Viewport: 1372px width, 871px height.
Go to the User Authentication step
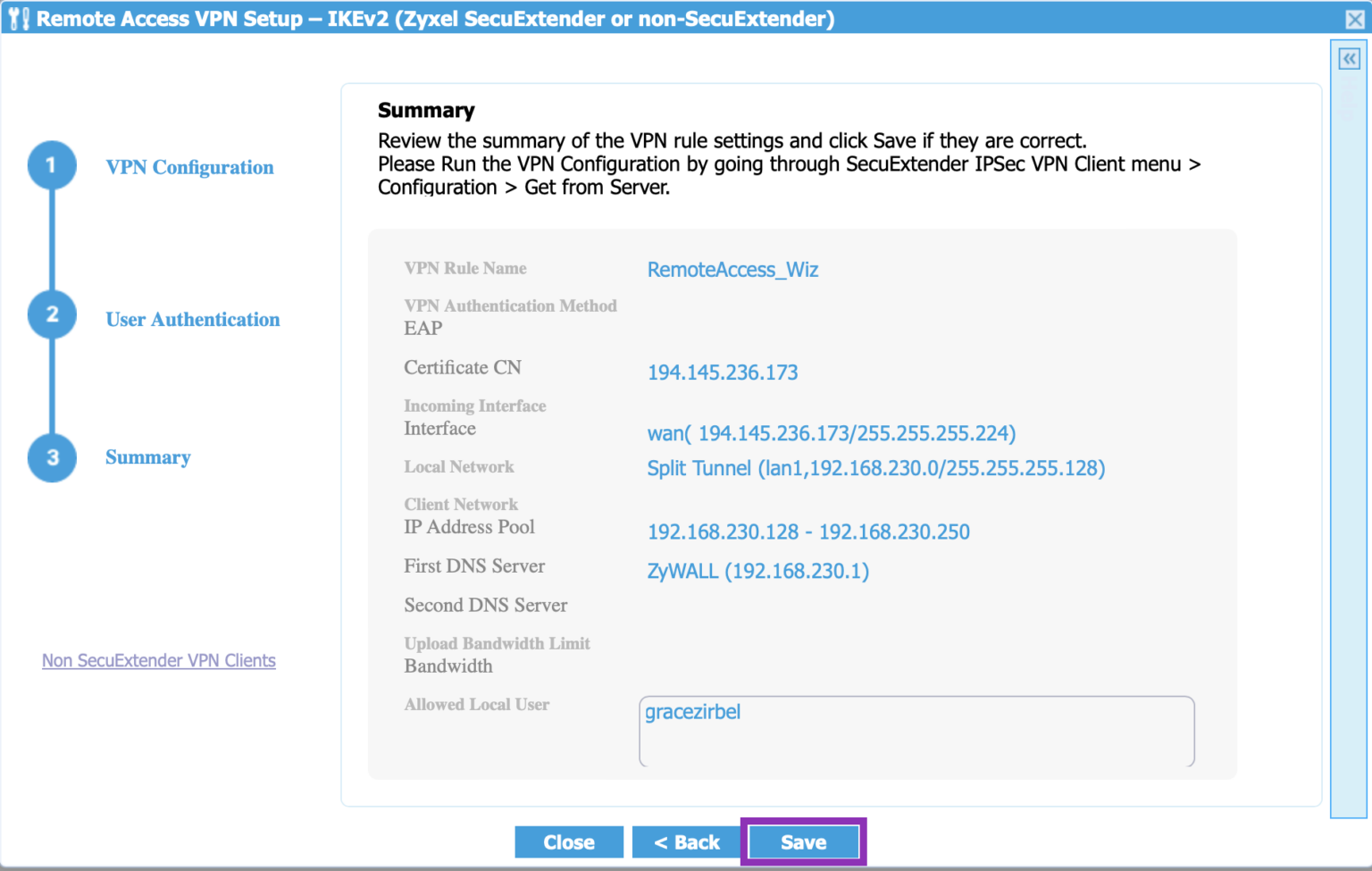click(192, 320)
